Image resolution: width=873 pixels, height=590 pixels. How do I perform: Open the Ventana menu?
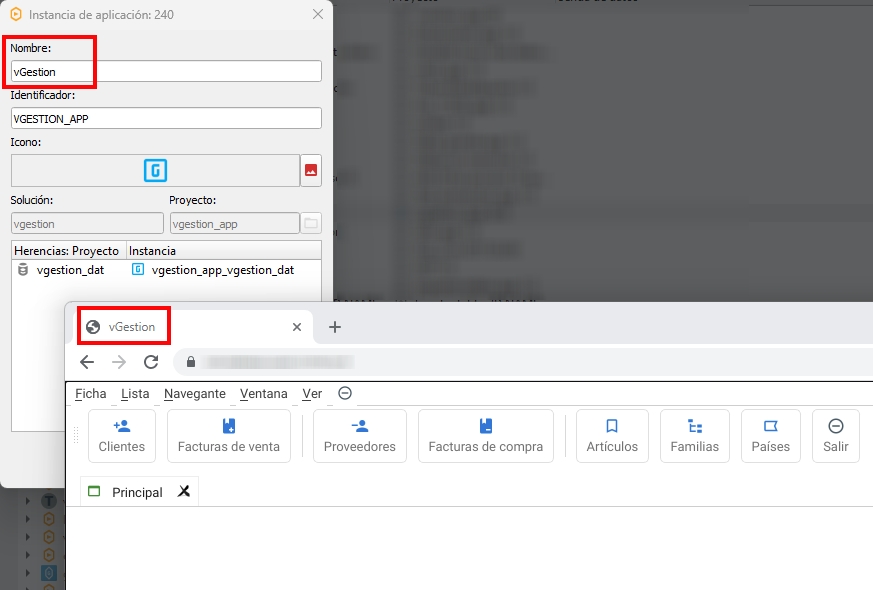(263, 394)
